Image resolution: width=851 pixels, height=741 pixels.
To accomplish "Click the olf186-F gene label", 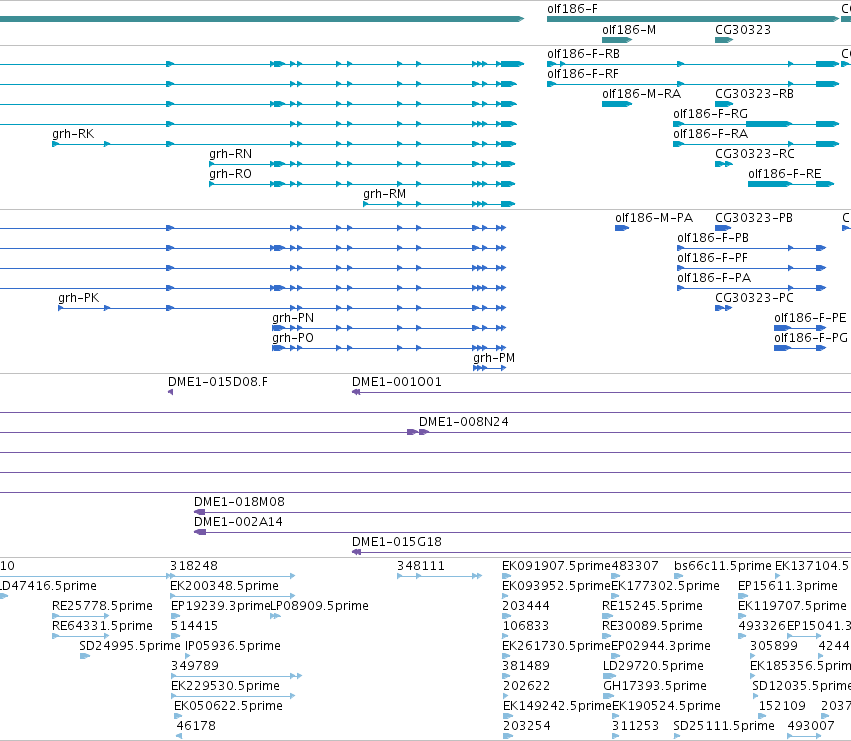I will click(572, 9).
